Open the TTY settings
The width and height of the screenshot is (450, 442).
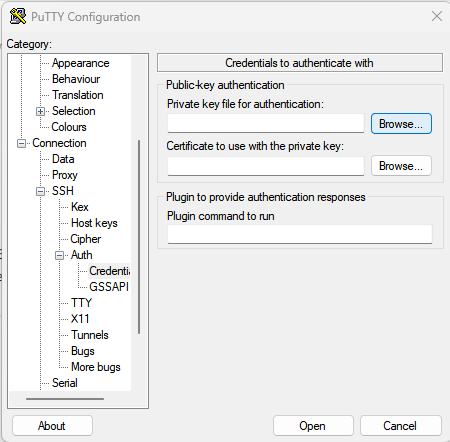pos(81,303)
